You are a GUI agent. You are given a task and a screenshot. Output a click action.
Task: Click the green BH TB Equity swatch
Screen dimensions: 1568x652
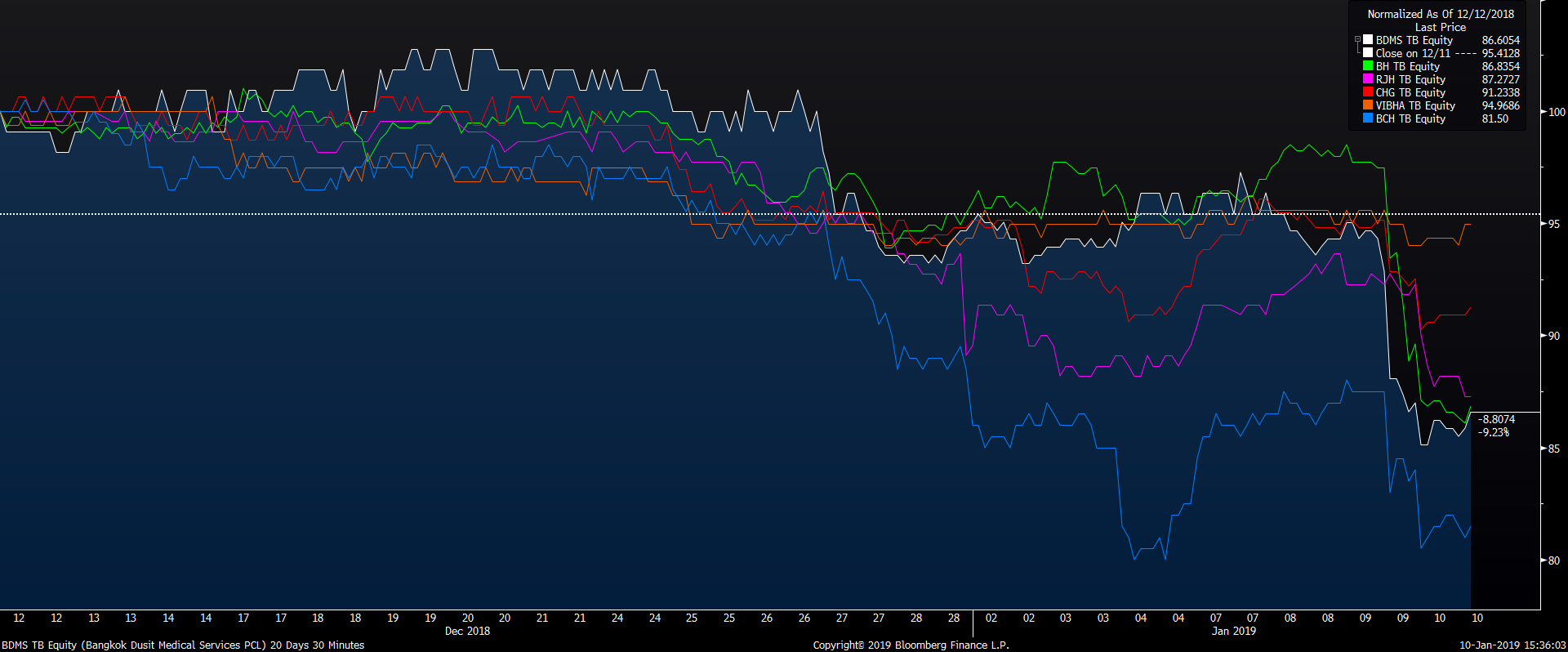pyautogui.click(x=1368, y=66)
